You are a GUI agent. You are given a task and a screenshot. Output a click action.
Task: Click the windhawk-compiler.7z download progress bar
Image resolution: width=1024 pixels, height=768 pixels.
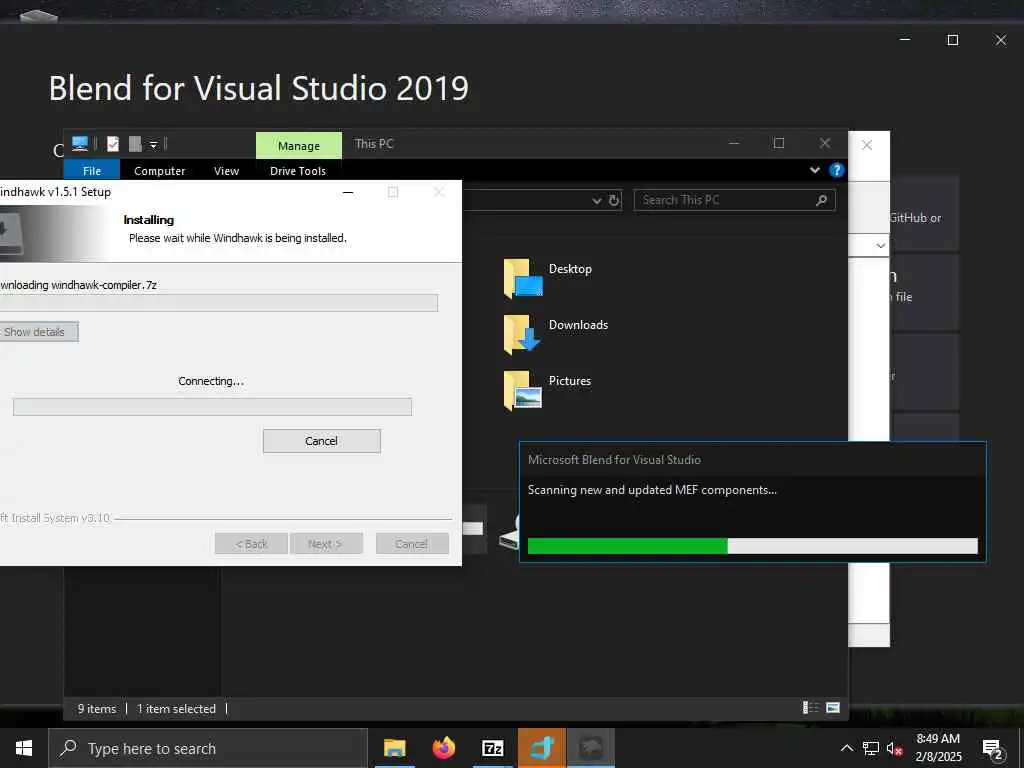point(218,302)
